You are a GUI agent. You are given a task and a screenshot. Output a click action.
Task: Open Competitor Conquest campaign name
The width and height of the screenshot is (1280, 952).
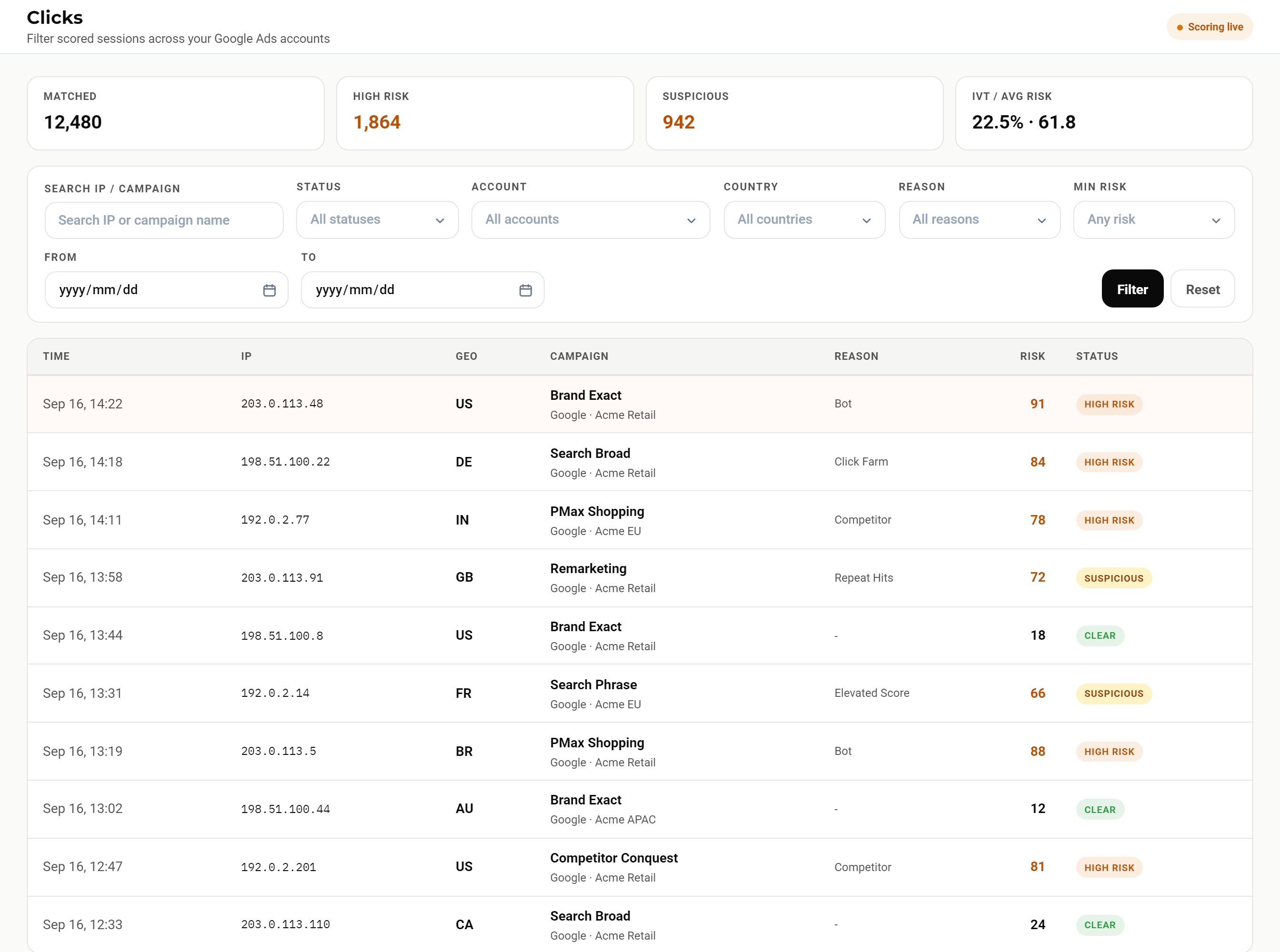coord(613,858)
